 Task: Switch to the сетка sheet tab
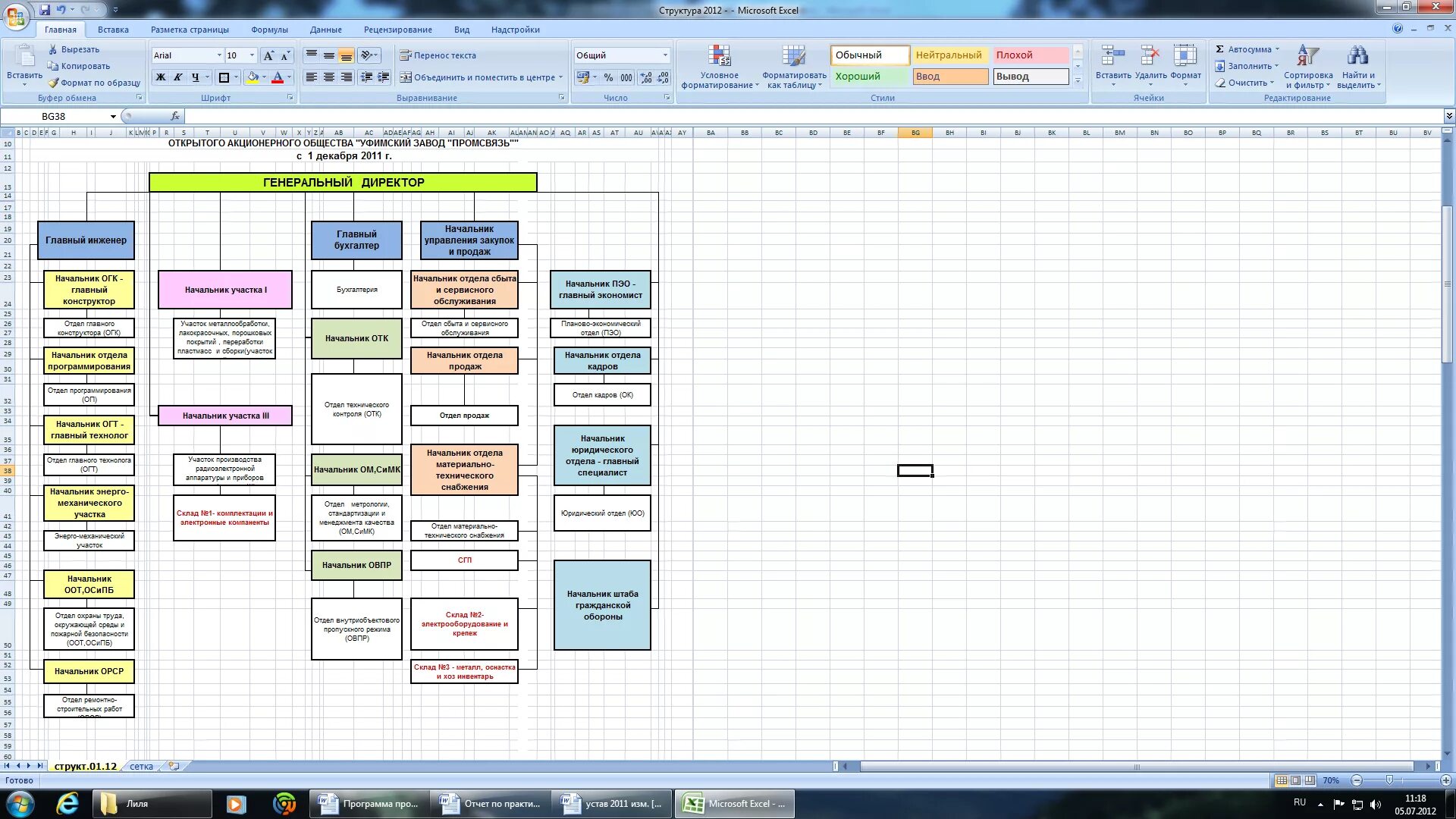point(141,767)
